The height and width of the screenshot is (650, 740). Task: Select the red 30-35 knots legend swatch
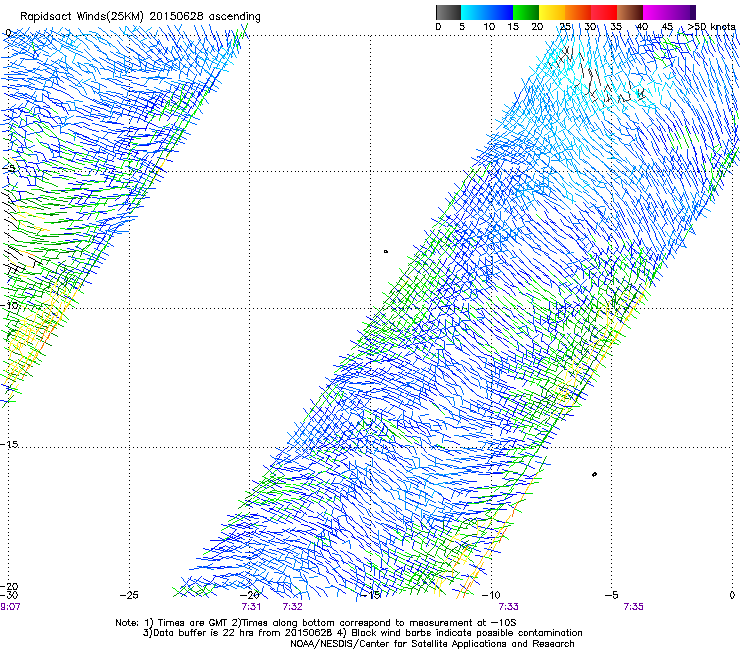pyautogui.click(x=604, y=12)
